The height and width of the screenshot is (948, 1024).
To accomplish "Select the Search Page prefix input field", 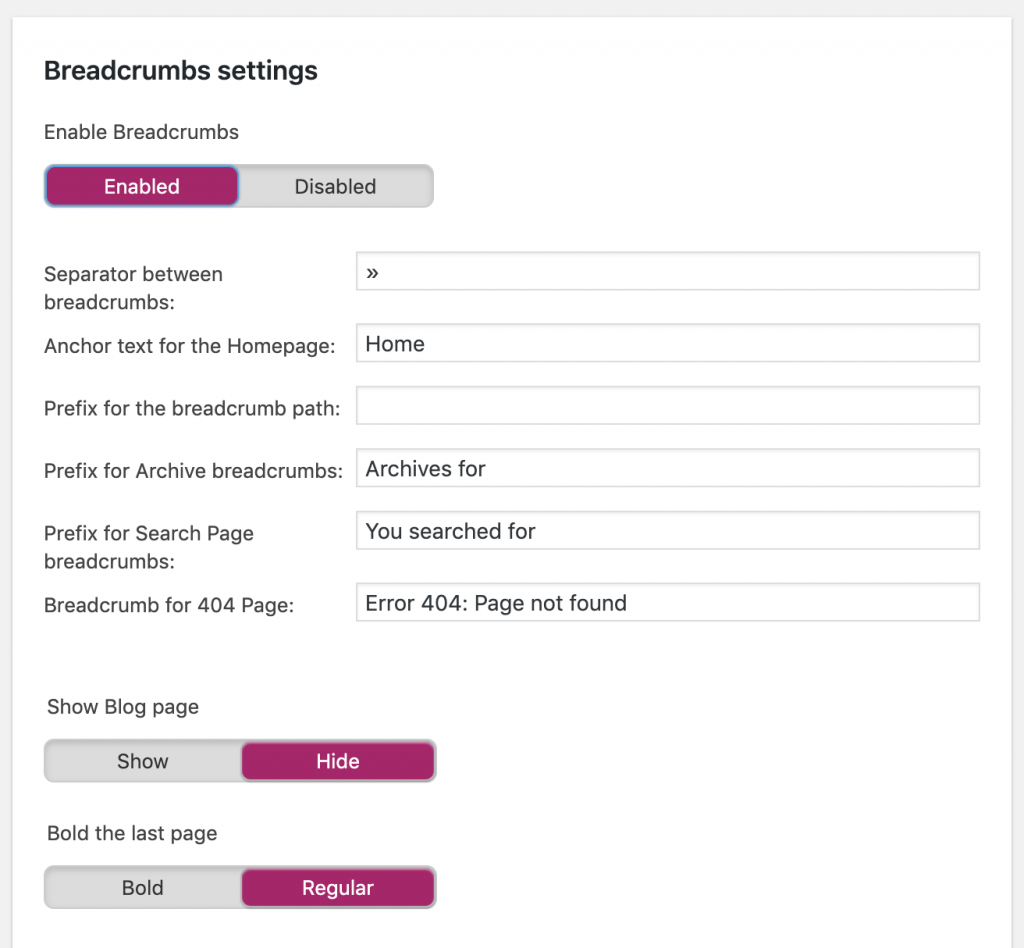I will [x=667, y=530].
